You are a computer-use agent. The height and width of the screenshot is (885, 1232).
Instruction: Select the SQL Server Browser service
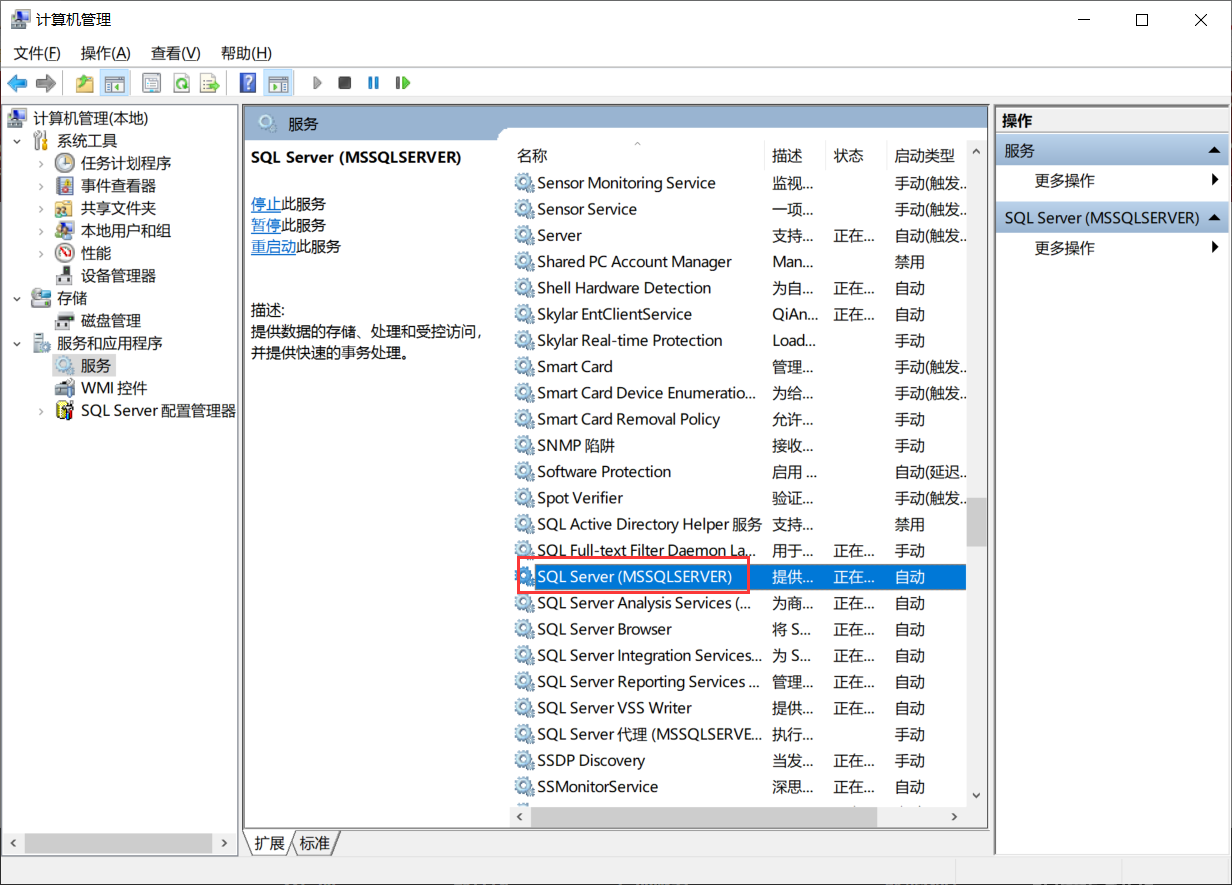pyautogui.click(x=738, y=629)
